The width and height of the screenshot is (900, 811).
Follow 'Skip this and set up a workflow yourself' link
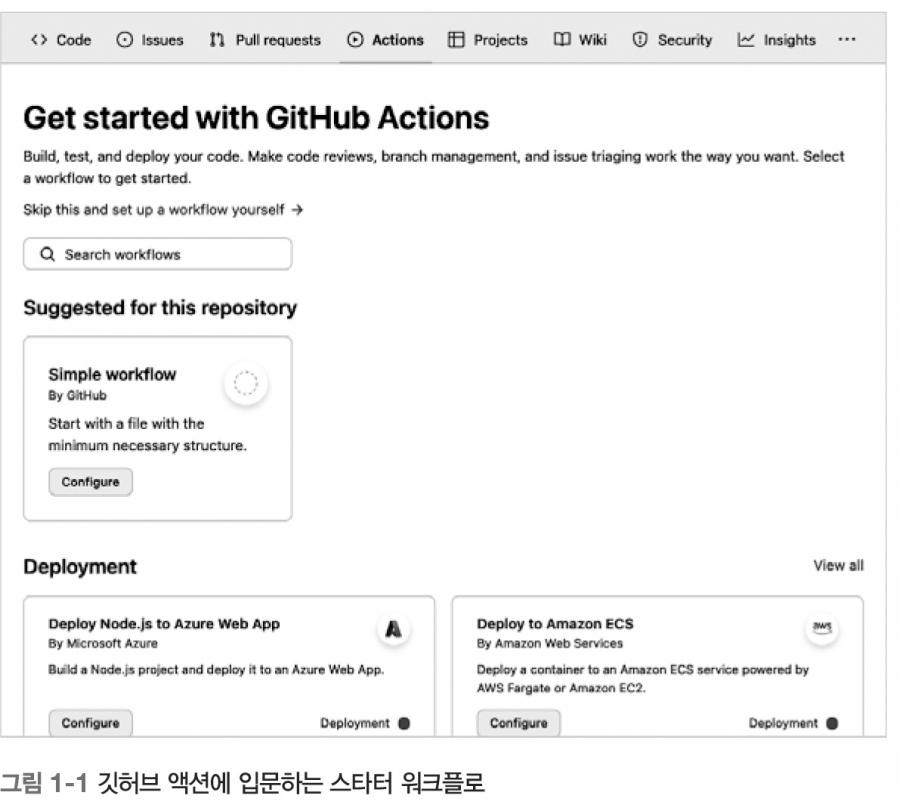(163, 210)
